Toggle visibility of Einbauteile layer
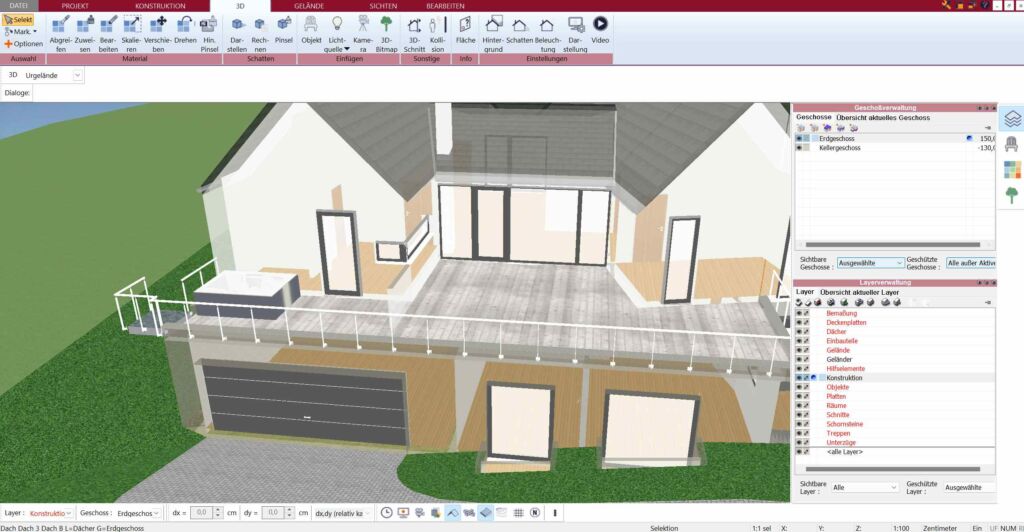This screenshot has width=1024, height=532. click(799, 341)
